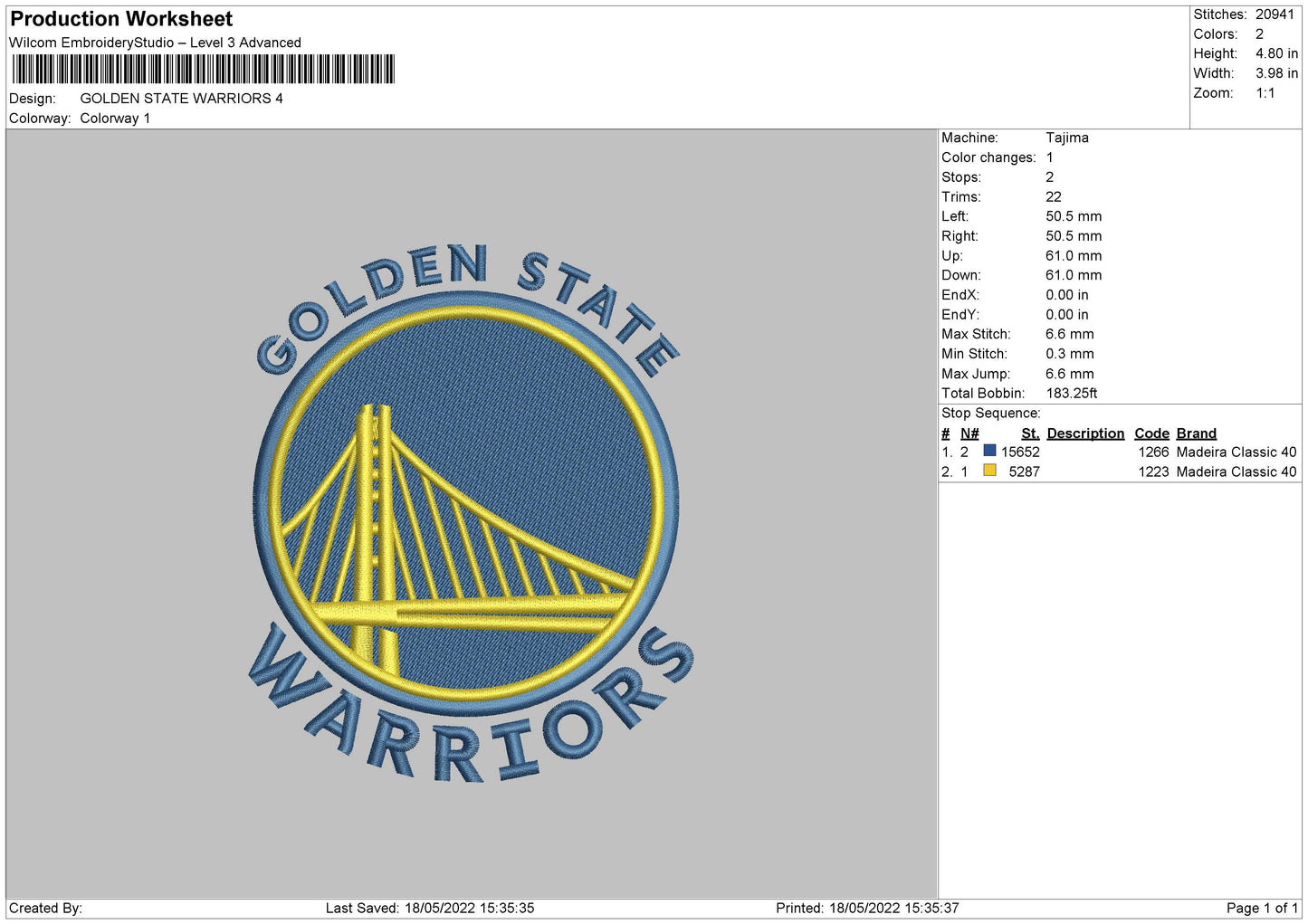Click the Up value '61.0 mm'
Viewport: 1308px width, 924px height.
point(1074,256)
